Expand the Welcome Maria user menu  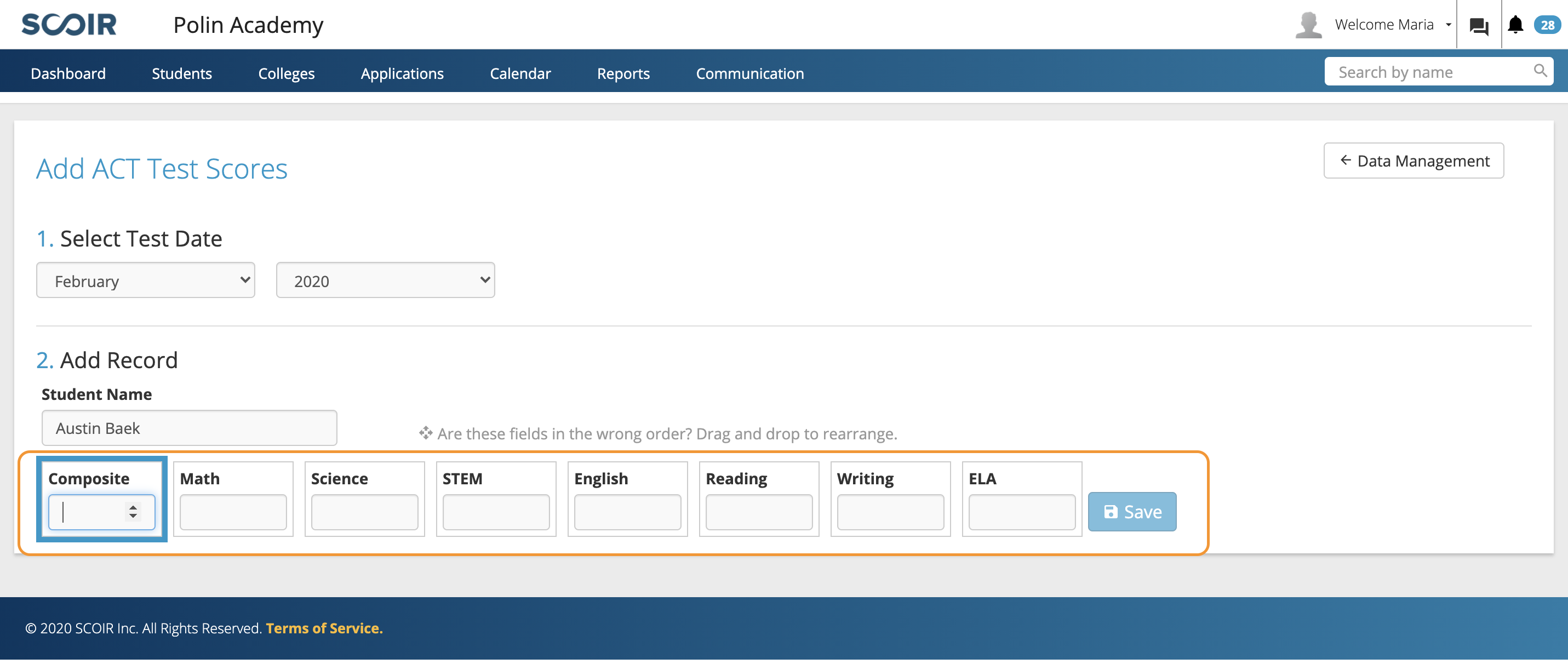coord(1393,25)
